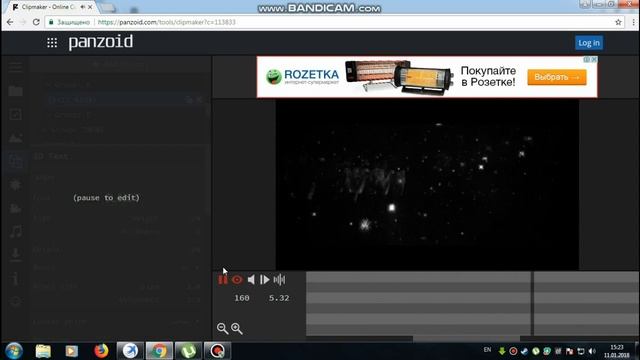Click the ad info icon on the banner
Viewport: 640px width, 360px height.
pyautogui.click(x=587, y=60)
